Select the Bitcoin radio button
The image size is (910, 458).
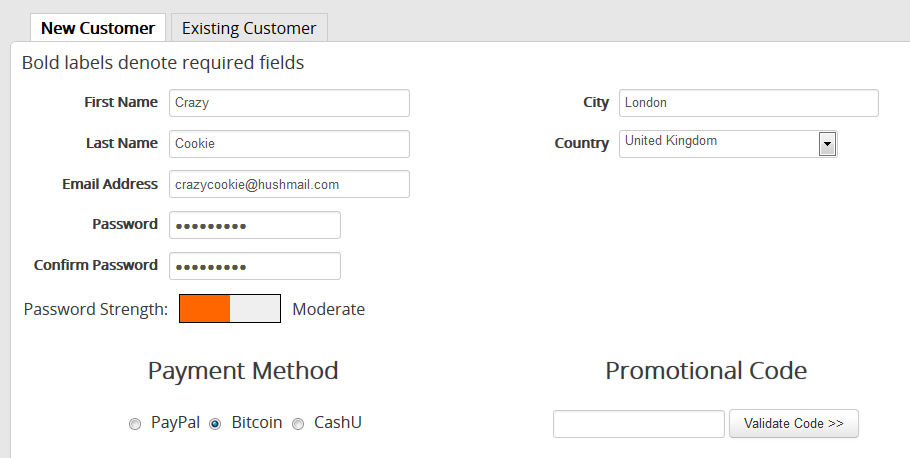point(215,424)
